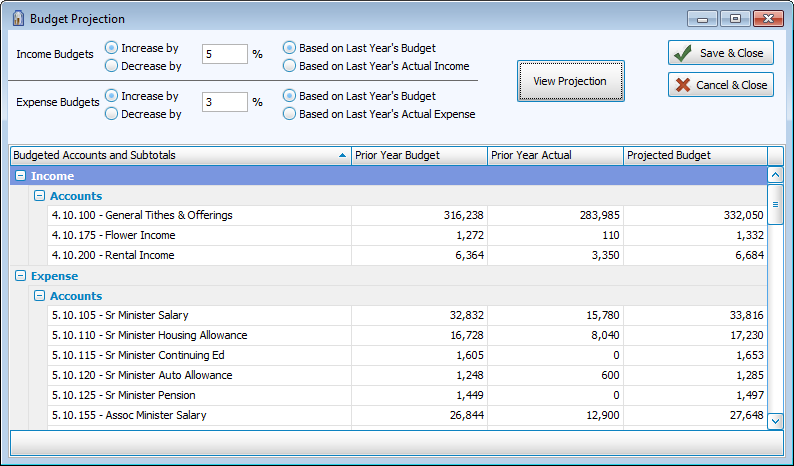Viewport: 794px width, 466px height.
Task: Sort by Prior Year Budget column header
Action: pyautogui.click(x=419, y=155)
